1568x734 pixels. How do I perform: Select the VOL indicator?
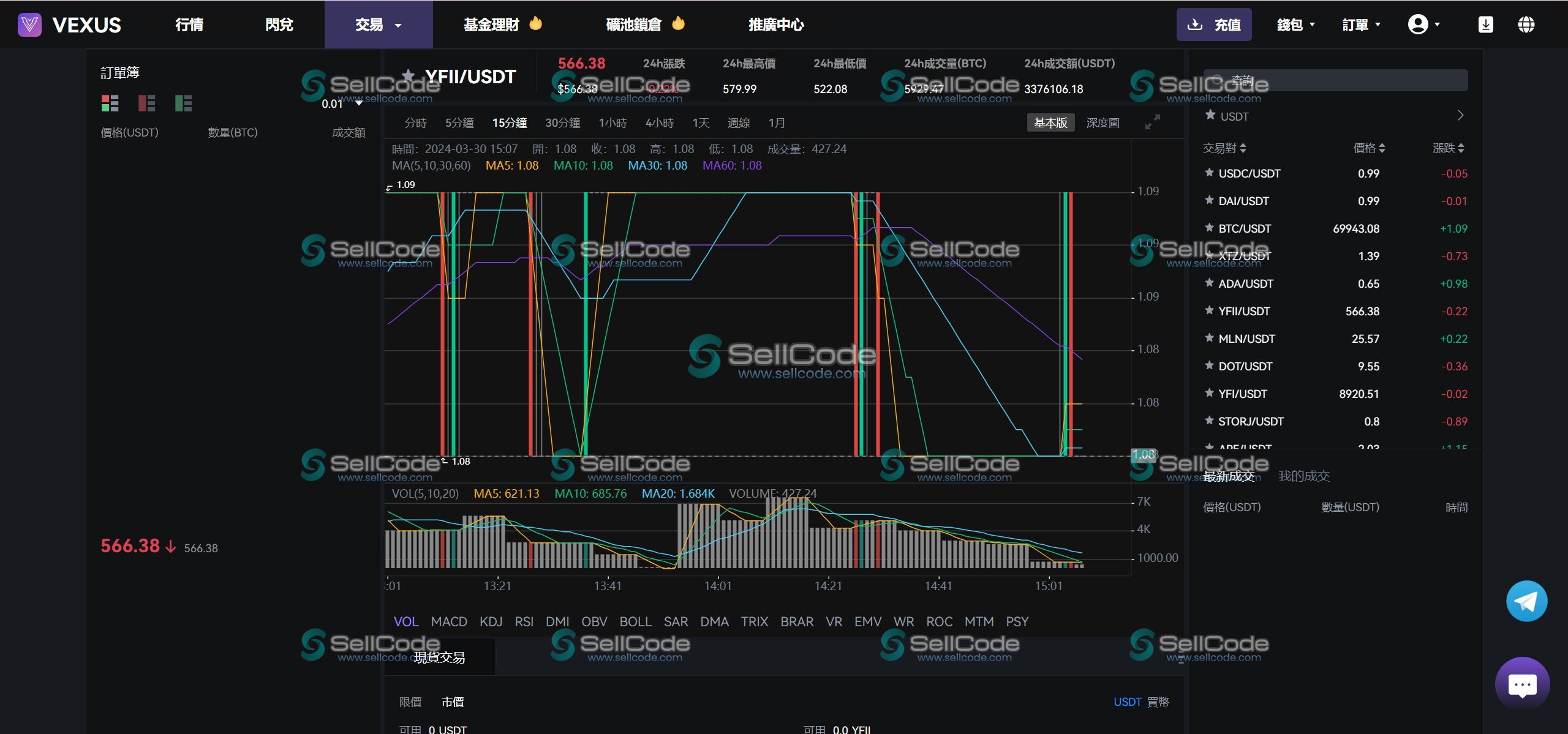coord(406,621)
